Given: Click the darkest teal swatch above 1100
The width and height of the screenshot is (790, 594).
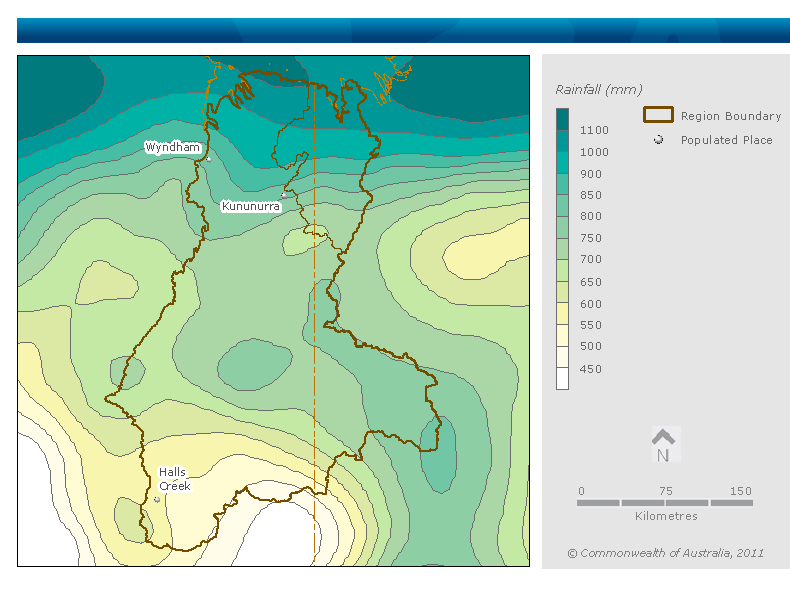Looking at the screenshot, I should pyautogui.click(x=562, y=119).
